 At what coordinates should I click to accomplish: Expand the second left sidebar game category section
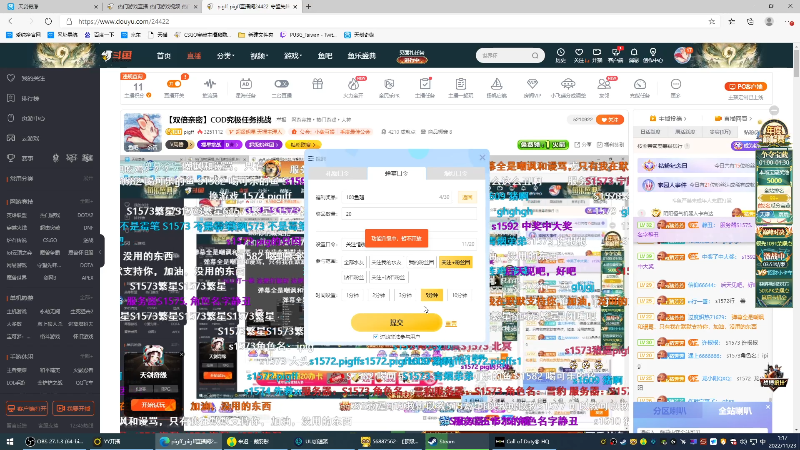pyautogui.click(x=86, y=297)
